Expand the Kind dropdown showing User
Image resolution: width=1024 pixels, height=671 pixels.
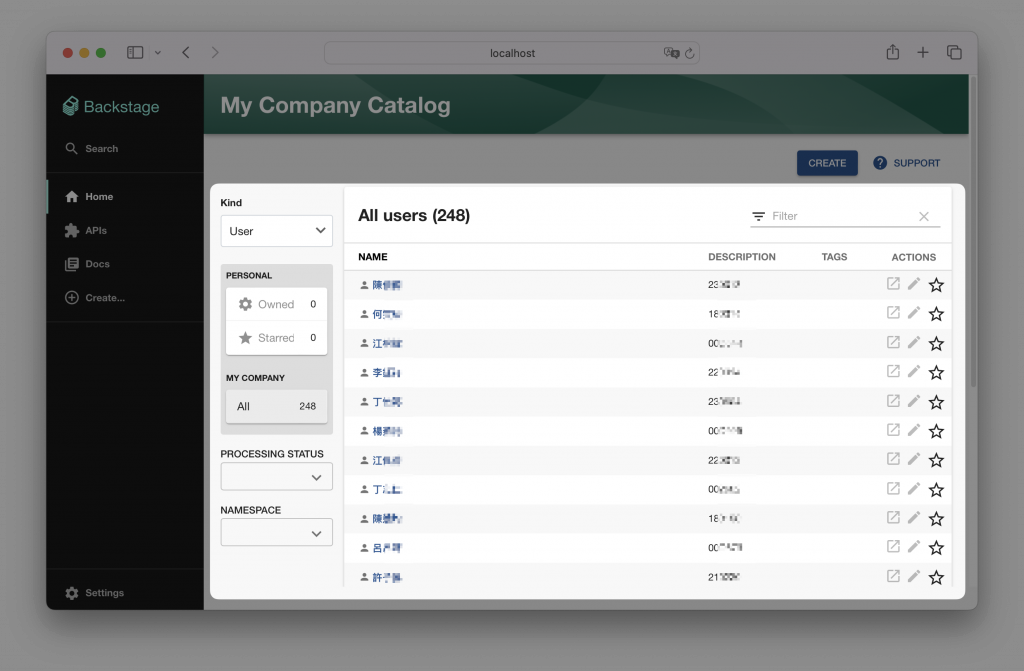click(277, 231)
